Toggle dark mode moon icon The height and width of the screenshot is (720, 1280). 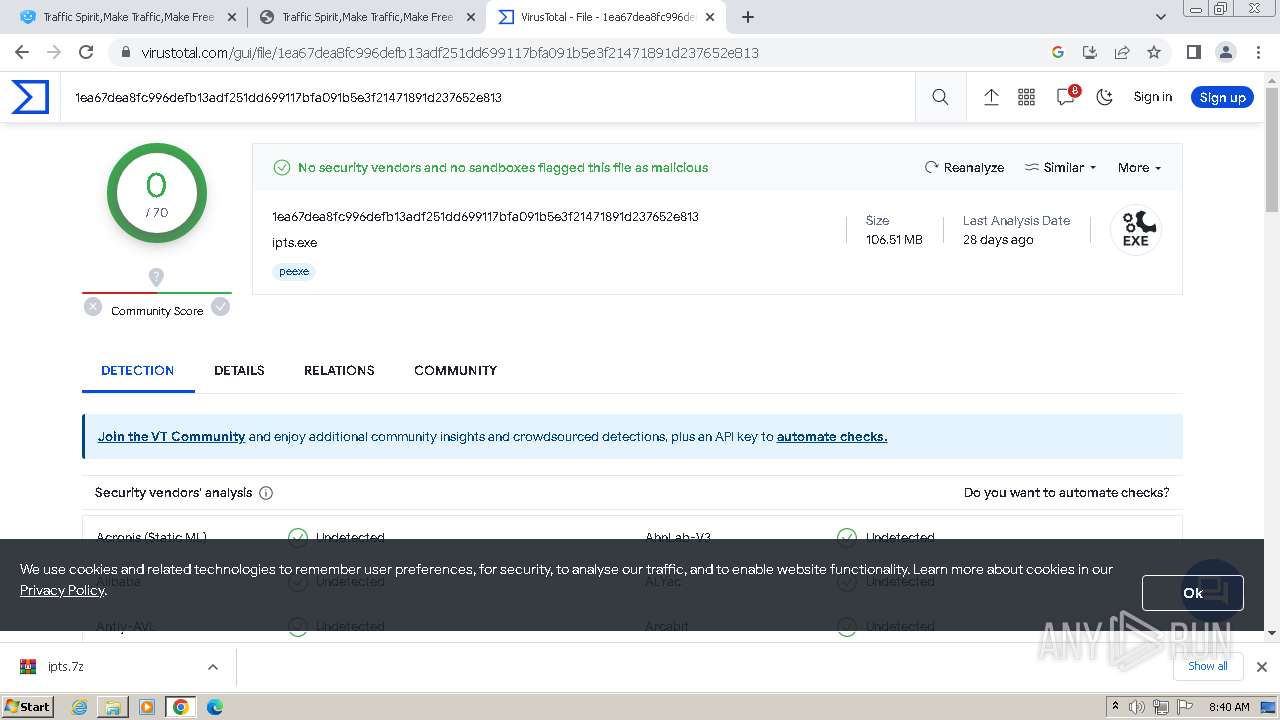1104,97
